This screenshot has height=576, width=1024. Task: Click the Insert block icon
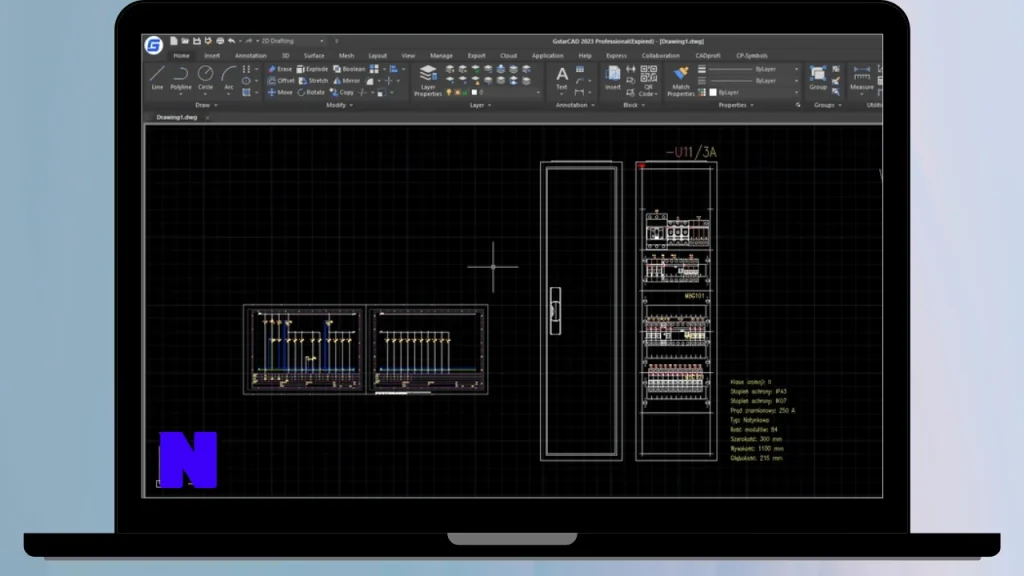[613, 78]
